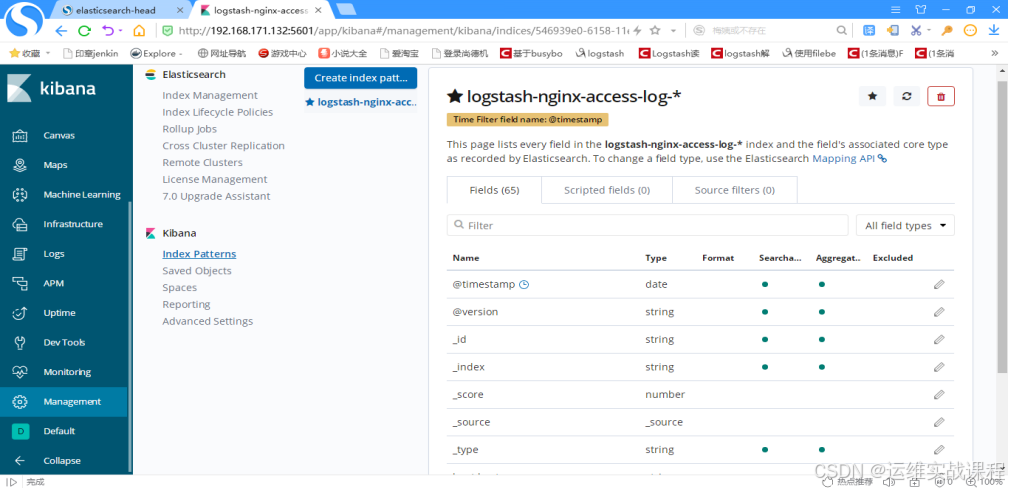Expand the undo history dropdown arrow
Image resolution: width=1009 pixels, height=489 pixels.
click(120, 31)
